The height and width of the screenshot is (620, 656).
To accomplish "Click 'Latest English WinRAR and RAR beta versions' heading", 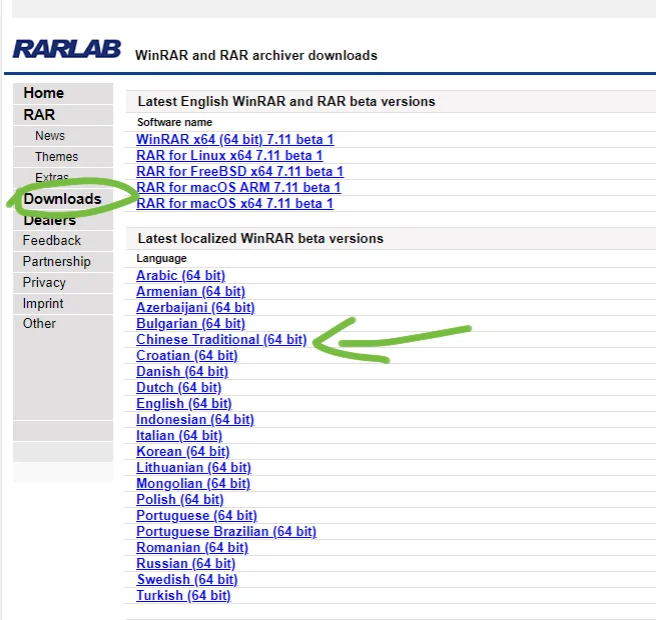I will (286, 101).
